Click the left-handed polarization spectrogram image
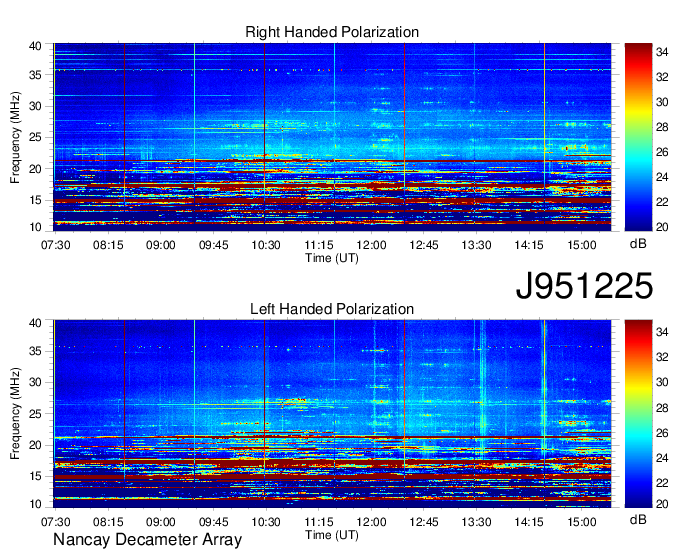The image size is (680, 552). click(x=332, y=414)
